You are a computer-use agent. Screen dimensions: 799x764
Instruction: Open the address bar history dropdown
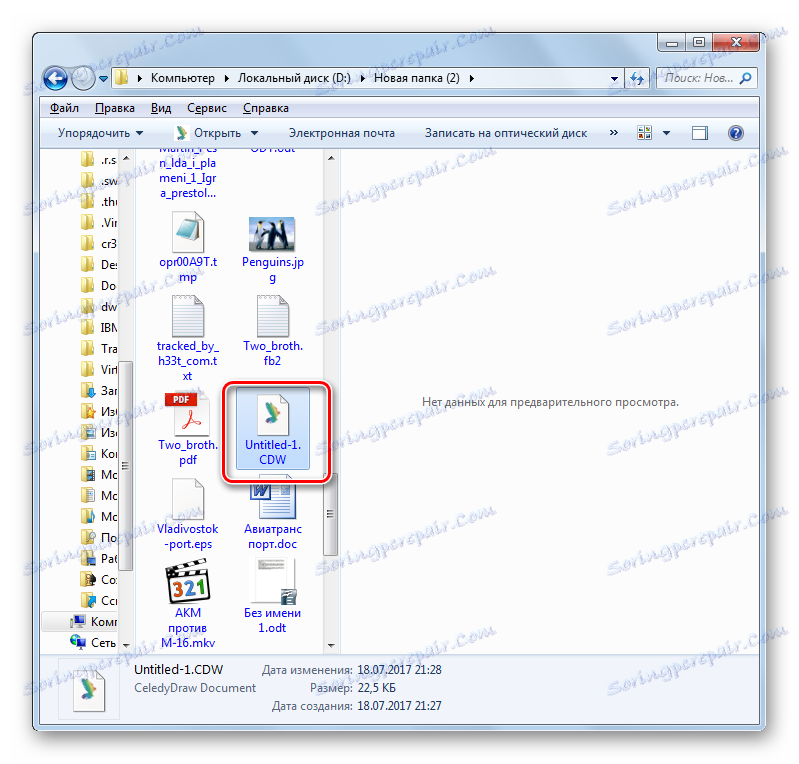[614, 78]
